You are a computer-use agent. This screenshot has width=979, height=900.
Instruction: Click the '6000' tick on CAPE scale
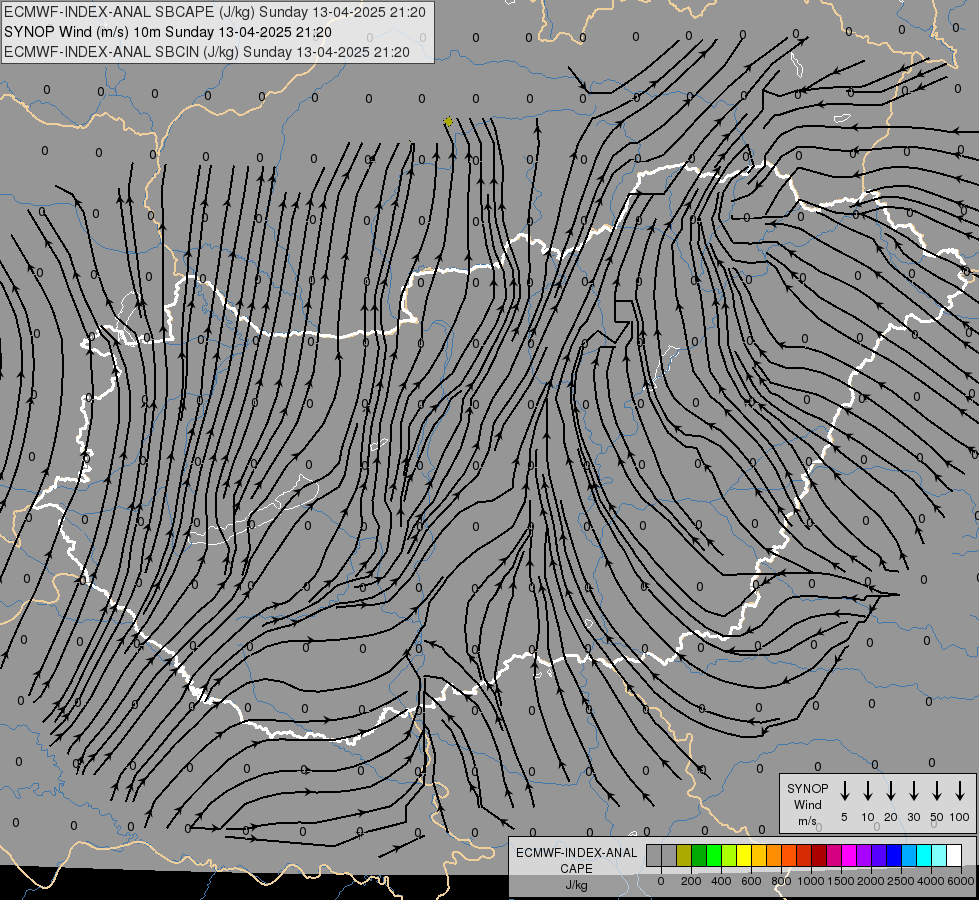(x=961, y=881)
